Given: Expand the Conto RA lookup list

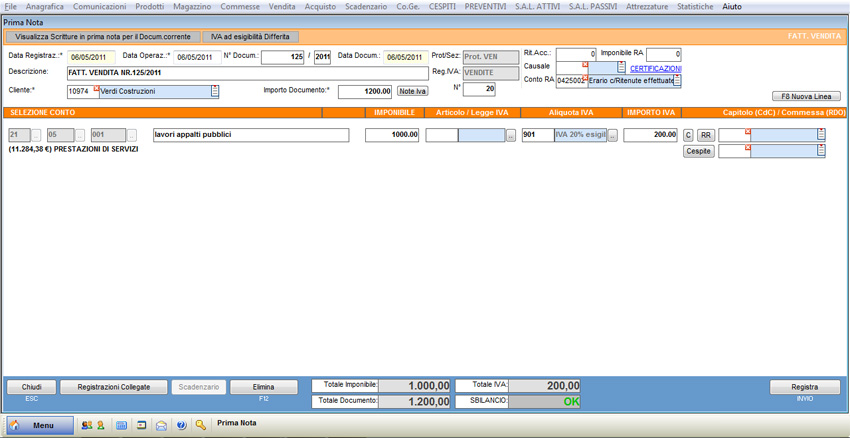Looking at the screenshot, I should click(x=677, y=81).
